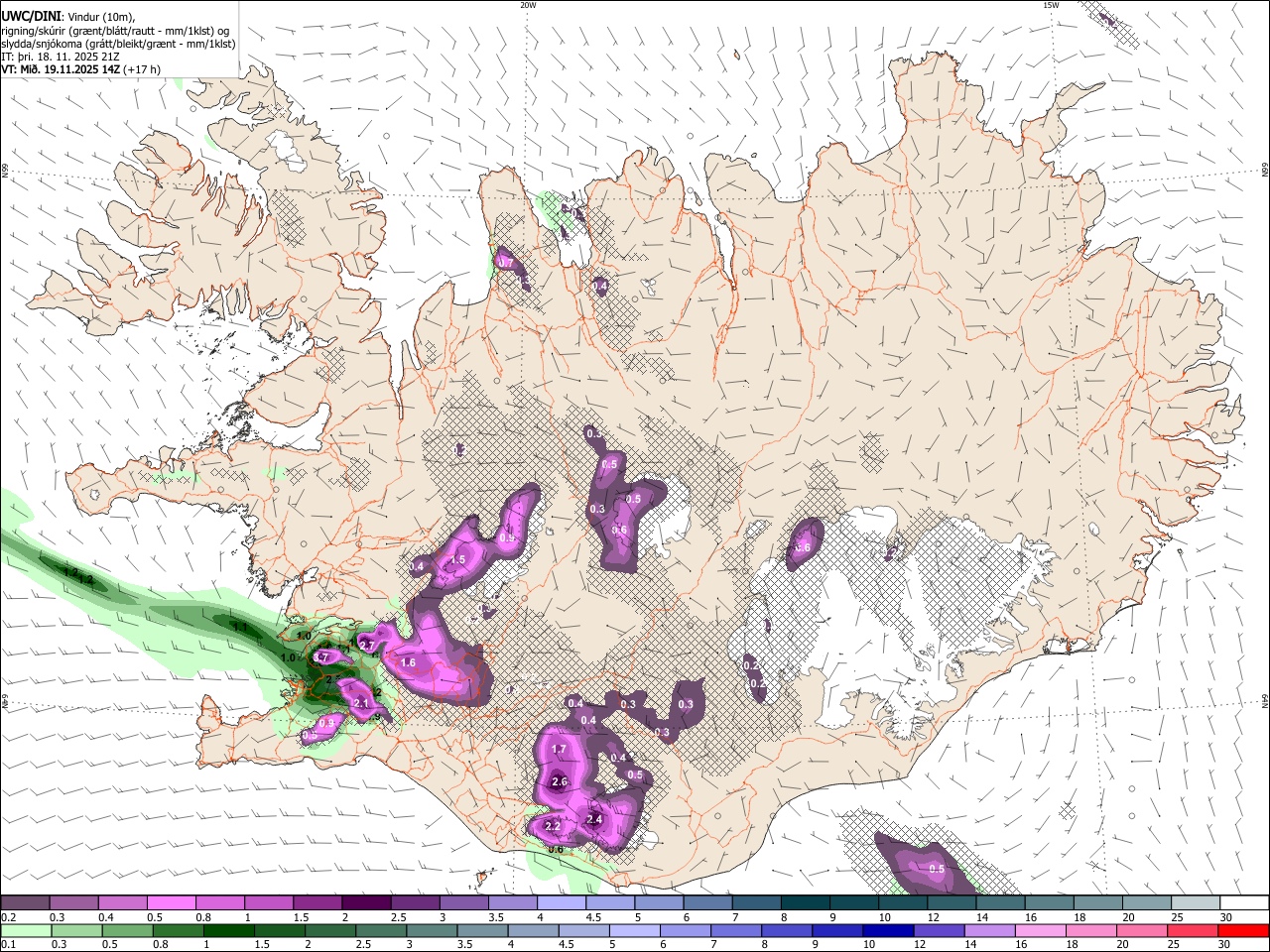This screenshot has height=952, width=1270.
Task: Click the "20W" longitude label
Action: [528, 5]
